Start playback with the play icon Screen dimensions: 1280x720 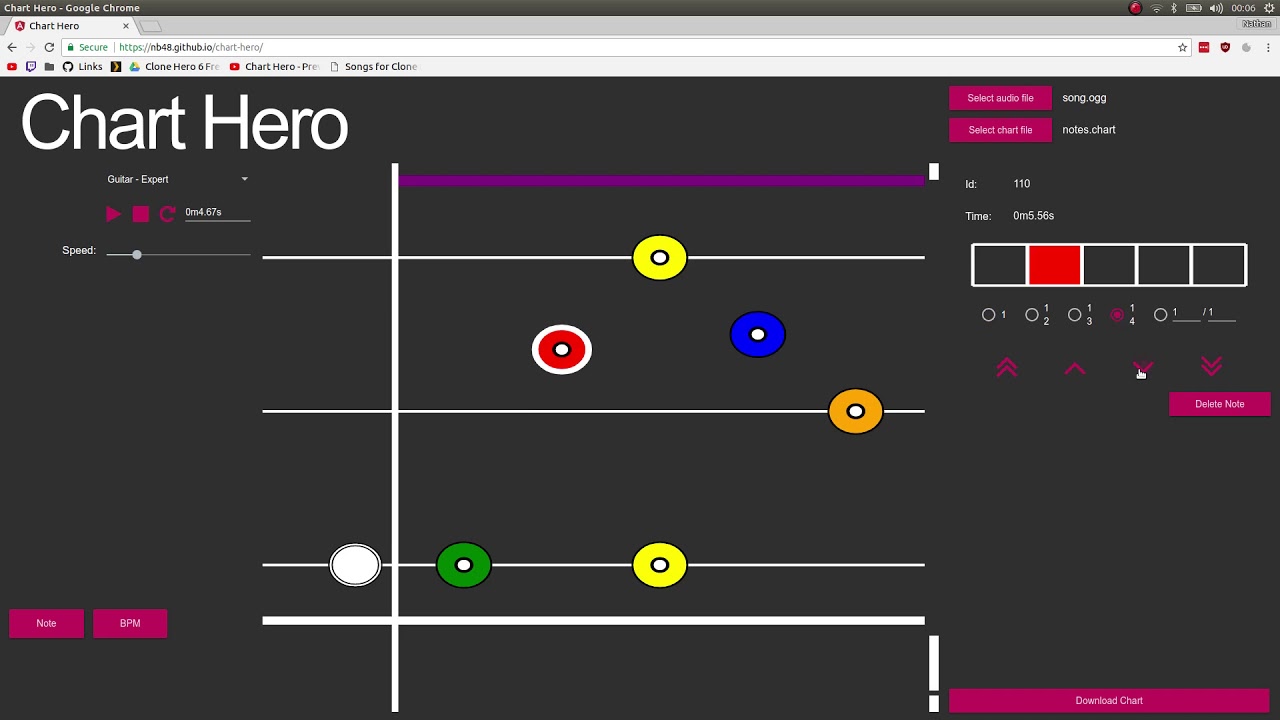[113, 214]
